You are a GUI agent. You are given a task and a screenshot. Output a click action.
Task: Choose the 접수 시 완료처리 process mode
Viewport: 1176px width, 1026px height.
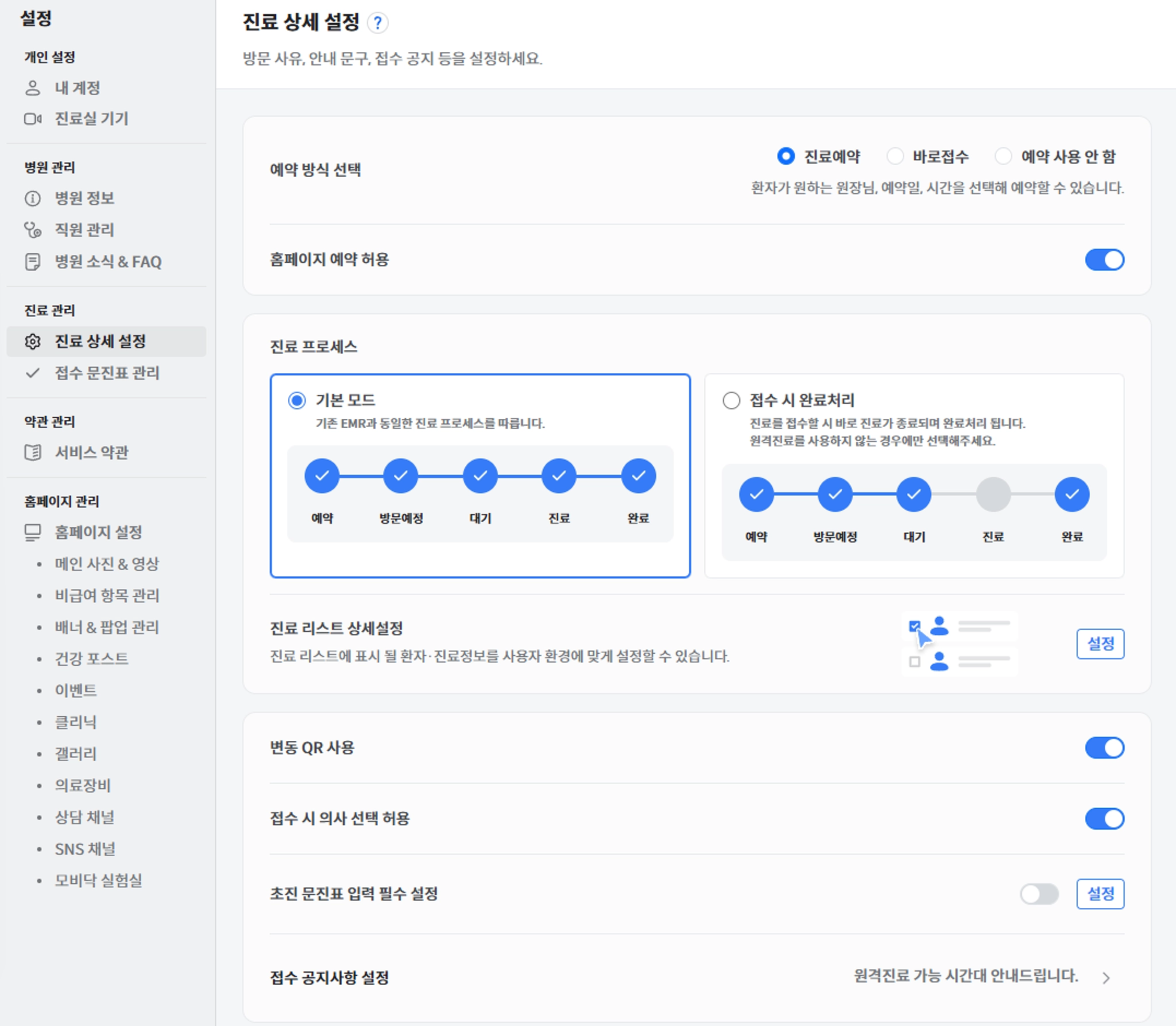731,400
